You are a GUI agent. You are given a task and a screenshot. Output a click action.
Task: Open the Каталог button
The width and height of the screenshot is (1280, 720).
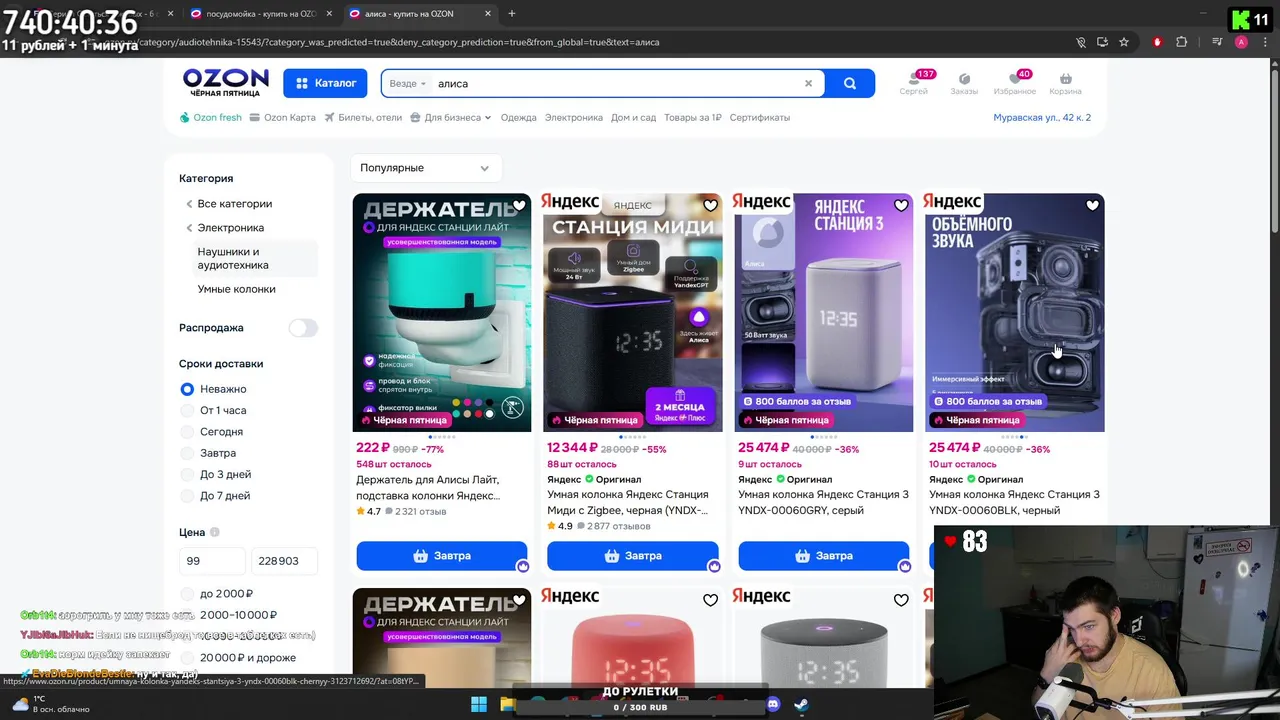pyautogui.click(x=325, y=84)
